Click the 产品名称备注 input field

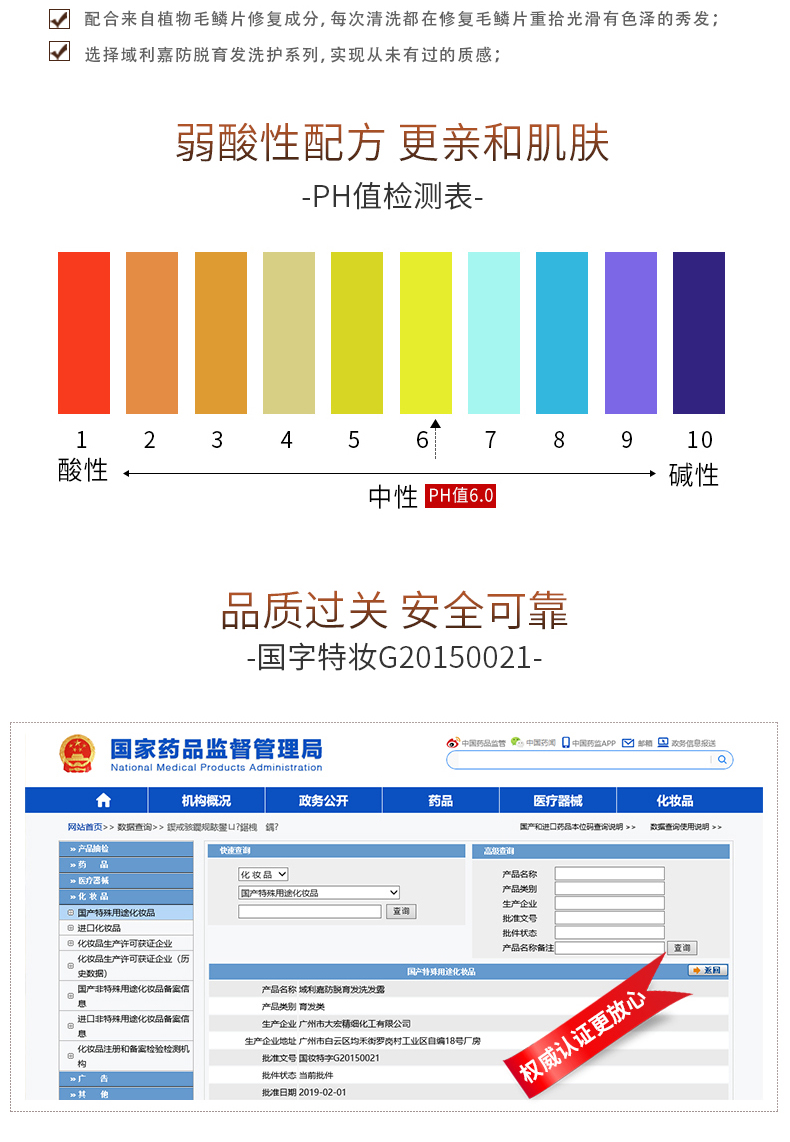(609, 948)
